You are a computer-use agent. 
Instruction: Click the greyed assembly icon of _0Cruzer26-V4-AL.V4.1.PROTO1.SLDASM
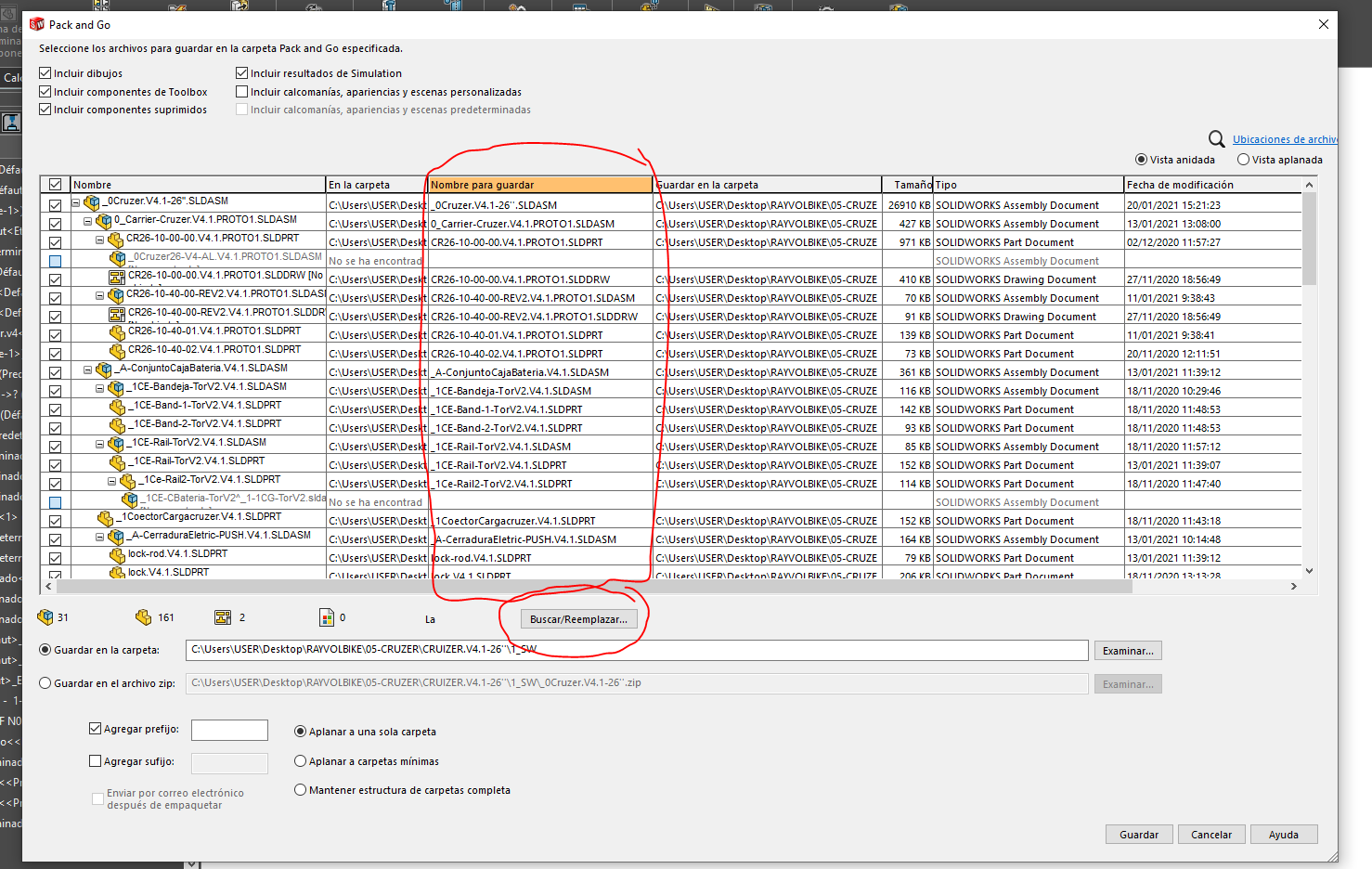coord(118,257)
